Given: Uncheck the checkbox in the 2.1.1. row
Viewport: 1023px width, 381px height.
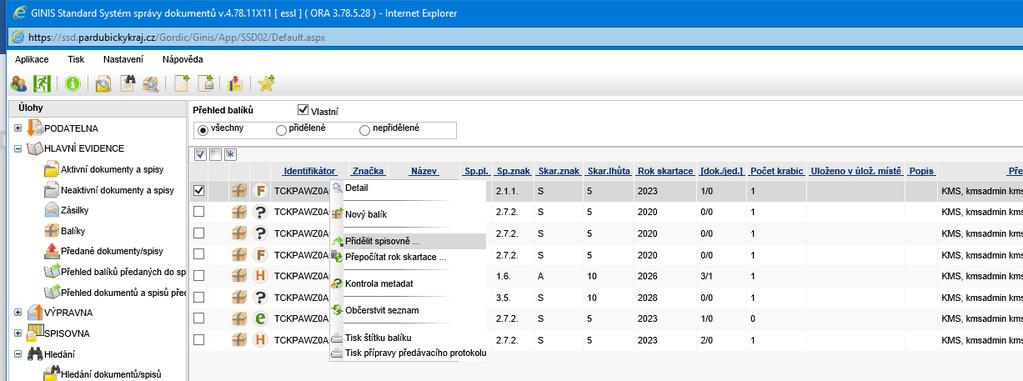Looking at the screenshot, I should [199, 190].
